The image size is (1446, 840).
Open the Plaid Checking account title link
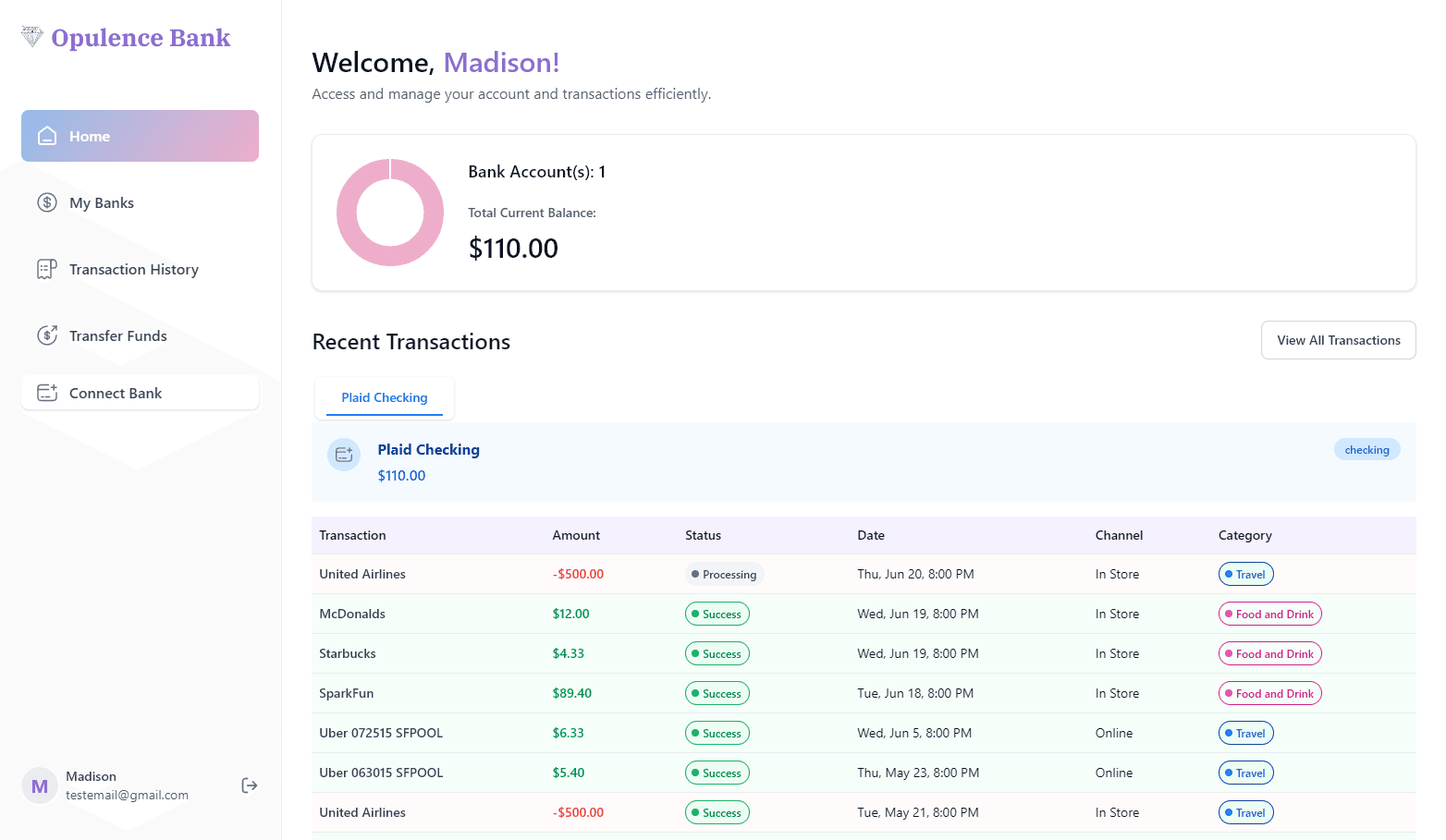click(428, 450)
